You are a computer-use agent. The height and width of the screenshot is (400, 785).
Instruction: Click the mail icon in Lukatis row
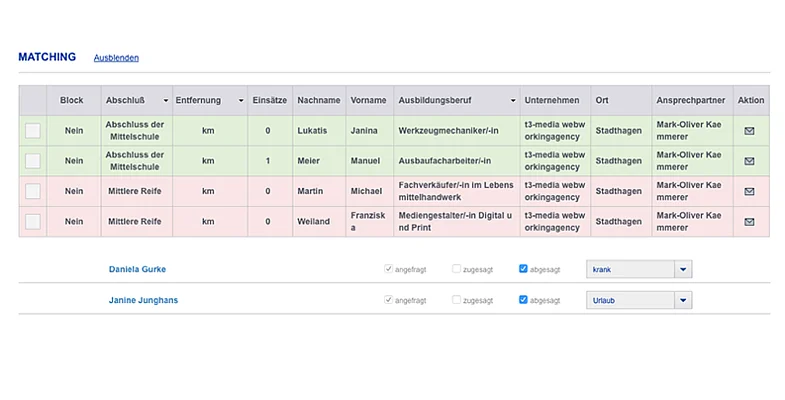[750, 131]
